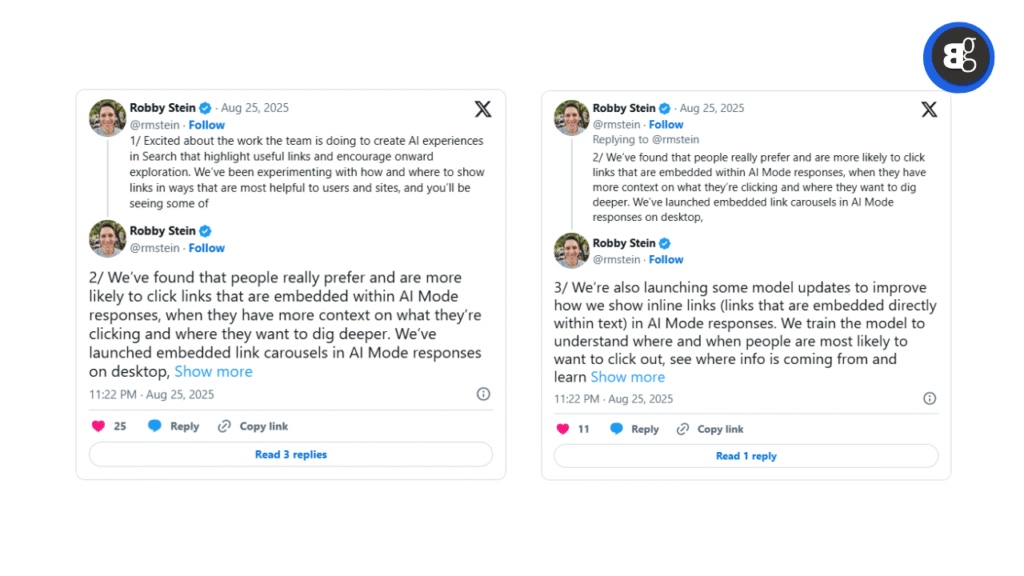Expand the right tweet with Show more
Image resolution: width=1024 pixels, height=576 pixels.
coord(627,377)
